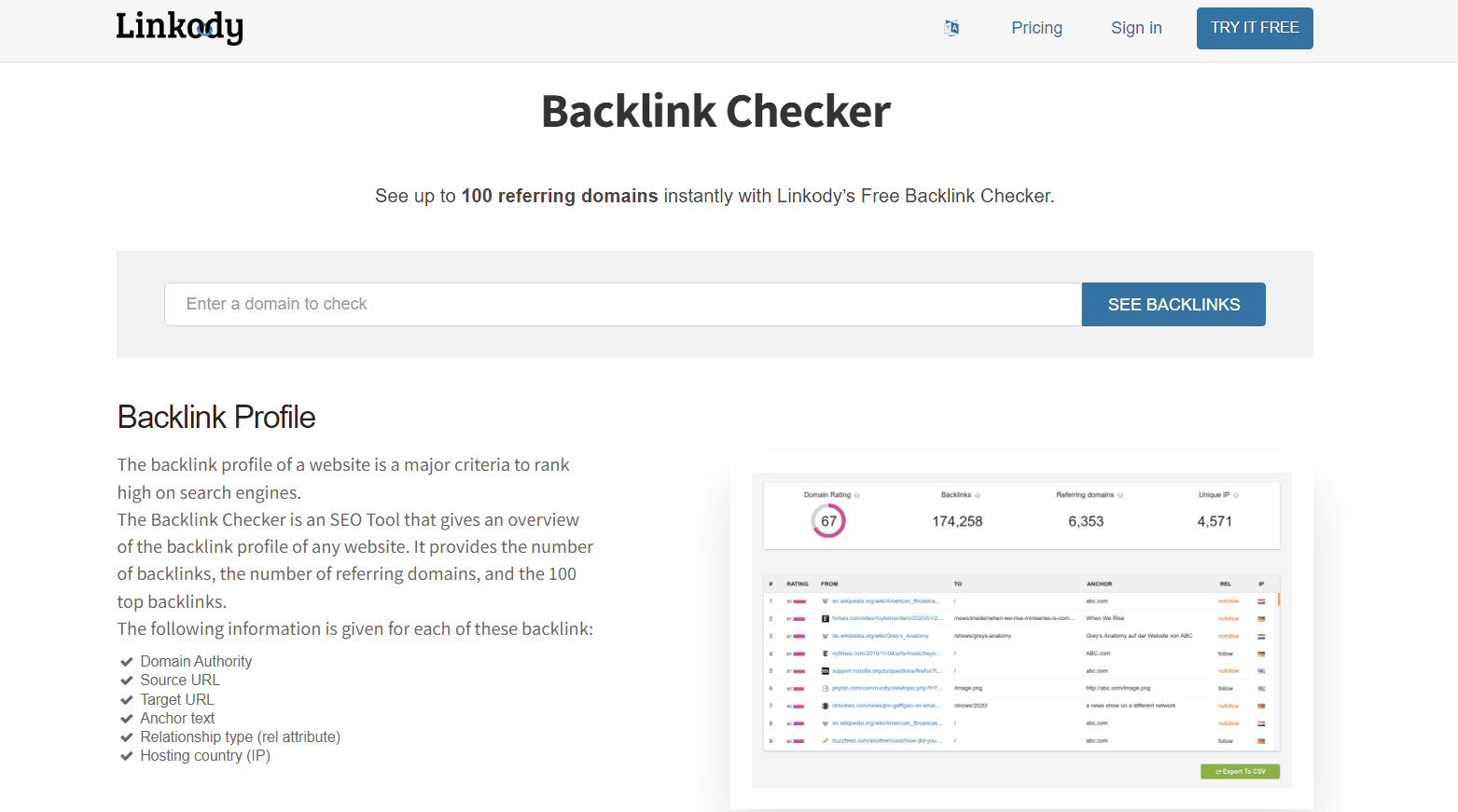Select 'Hosting country (IP)' text
The height and width of the screenshot is (812, 1458).
click(x=205, y=756)
